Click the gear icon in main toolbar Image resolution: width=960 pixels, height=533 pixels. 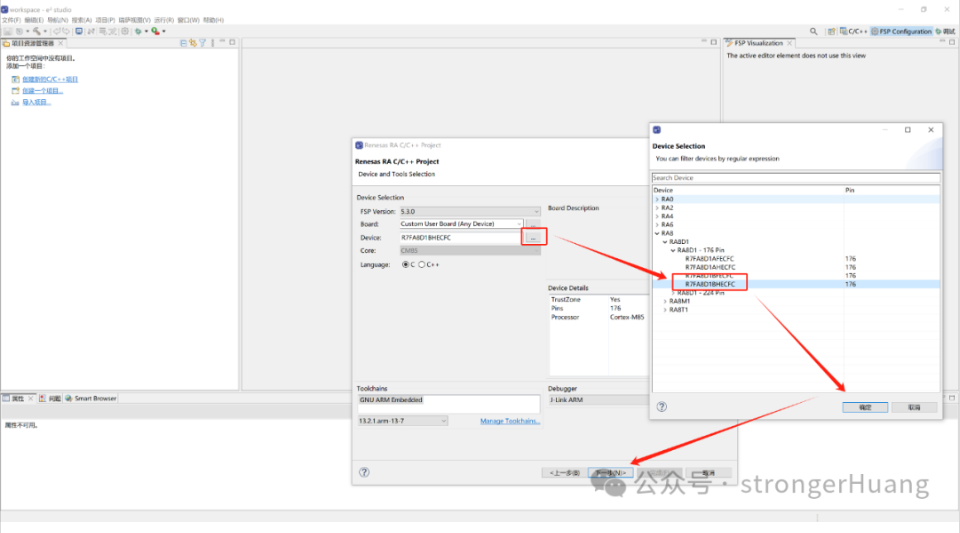125,31
